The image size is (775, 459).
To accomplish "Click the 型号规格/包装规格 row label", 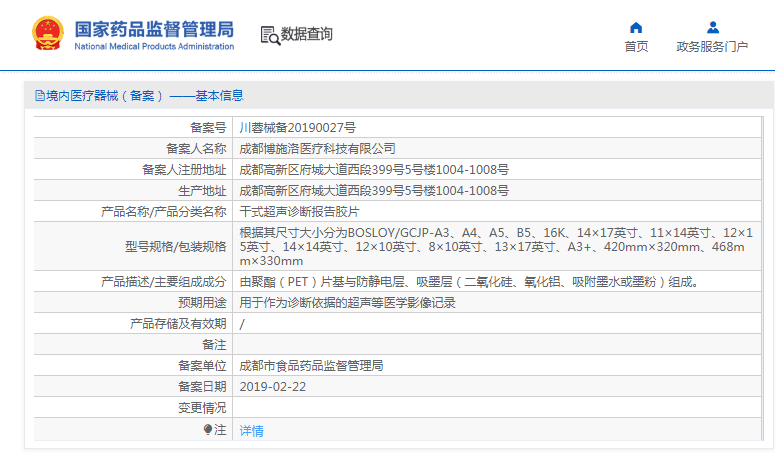I will tap(176, 246).
